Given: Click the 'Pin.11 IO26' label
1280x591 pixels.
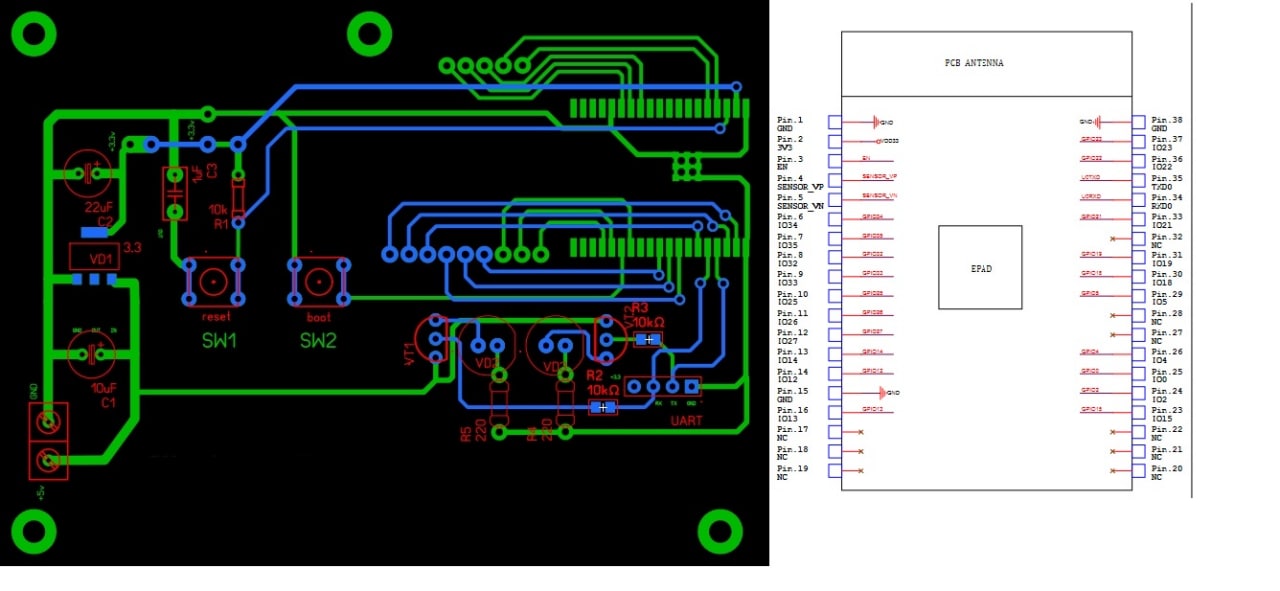Looking at the screenshot, I should tap(792, 318).
